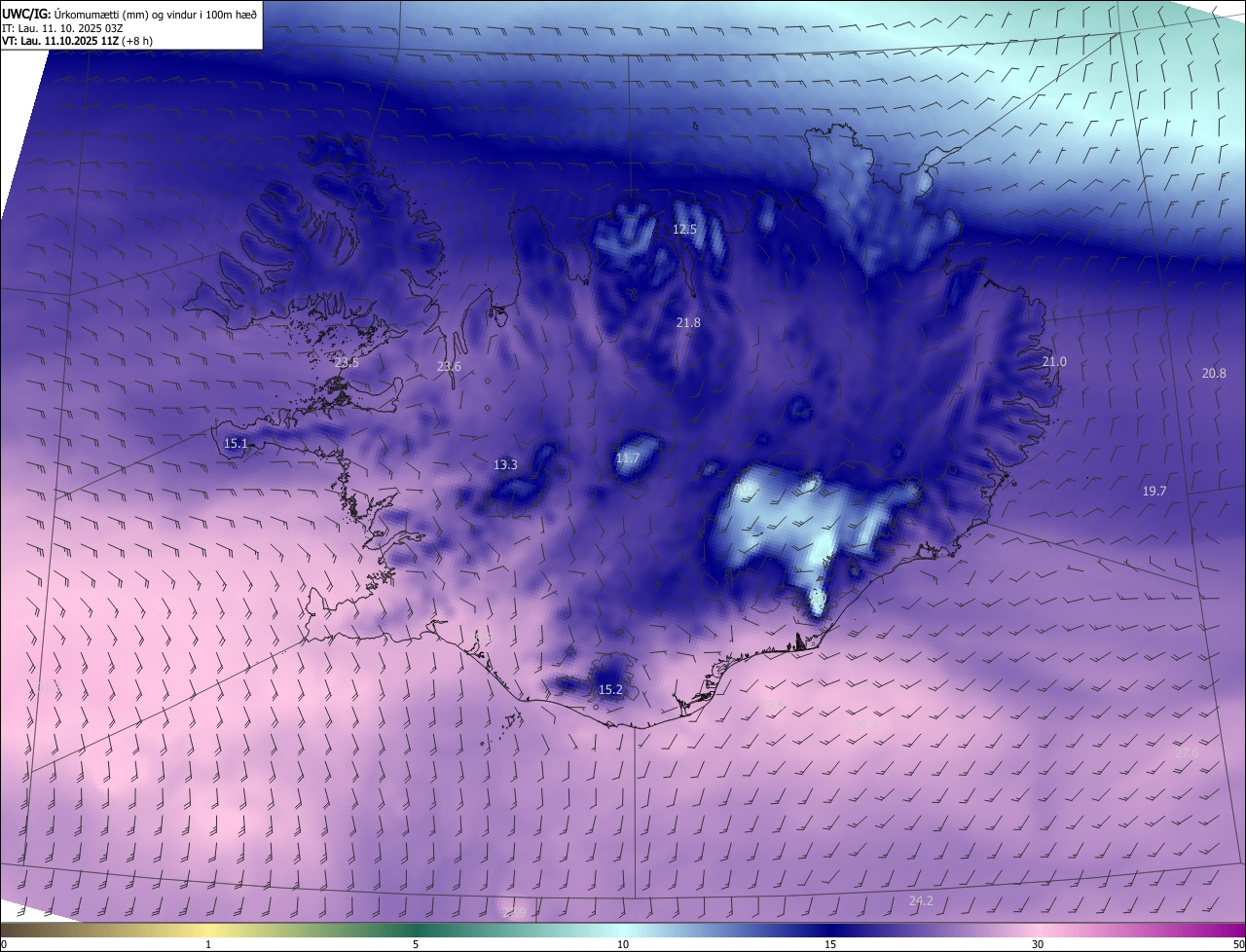Click the 30 tick on the color scale
Image resolution: width=1246 pixels, height=952 pixels.
click(1038, 945)
